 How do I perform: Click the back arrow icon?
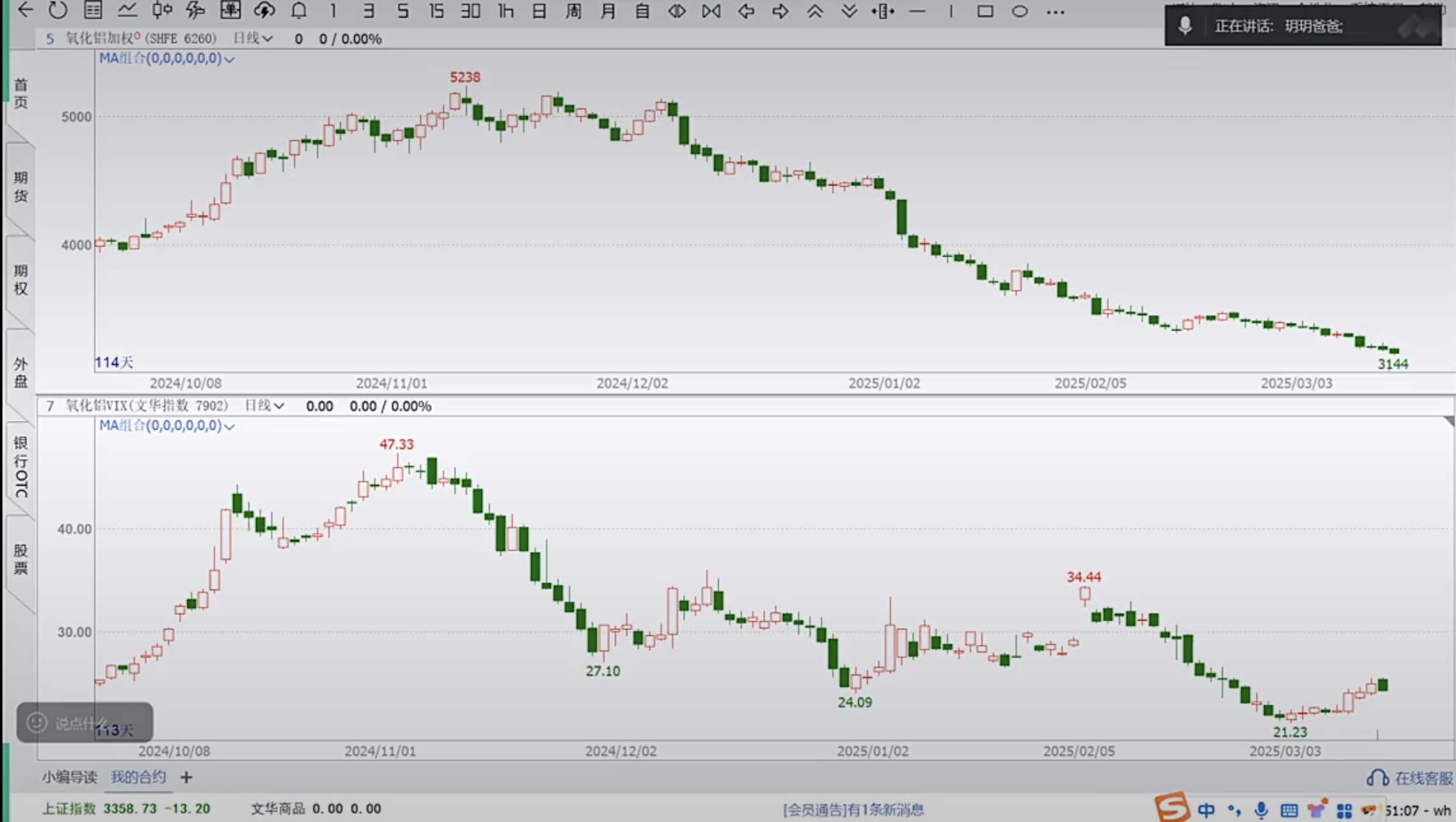point(25,10)
